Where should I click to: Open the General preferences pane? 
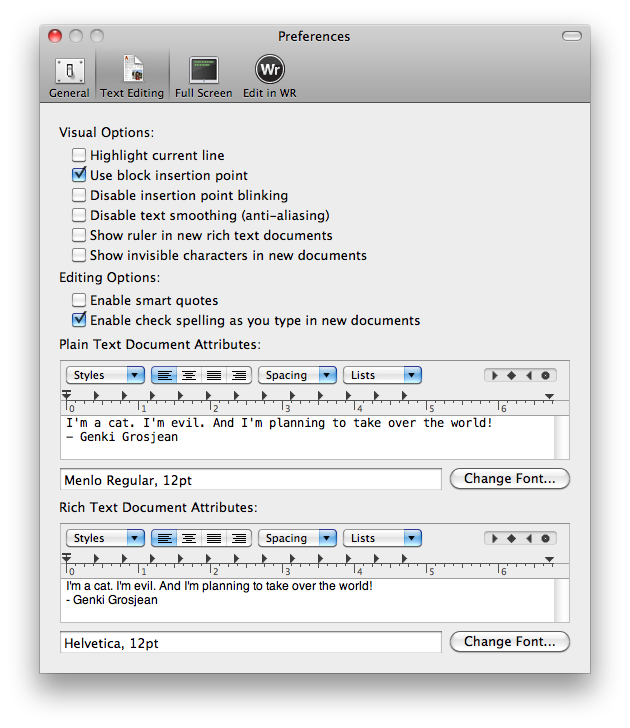(x=69, y=76)
